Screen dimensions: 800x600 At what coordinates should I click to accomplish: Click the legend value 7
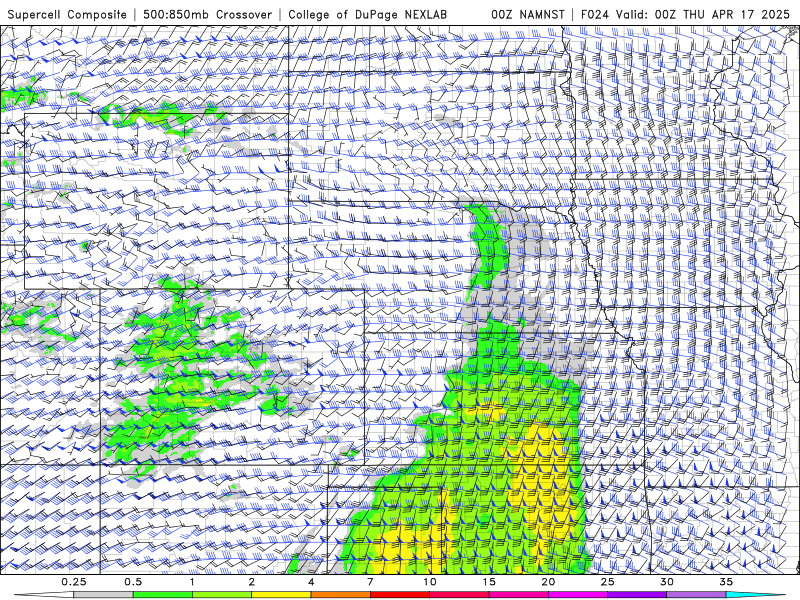tap(370, 582)
